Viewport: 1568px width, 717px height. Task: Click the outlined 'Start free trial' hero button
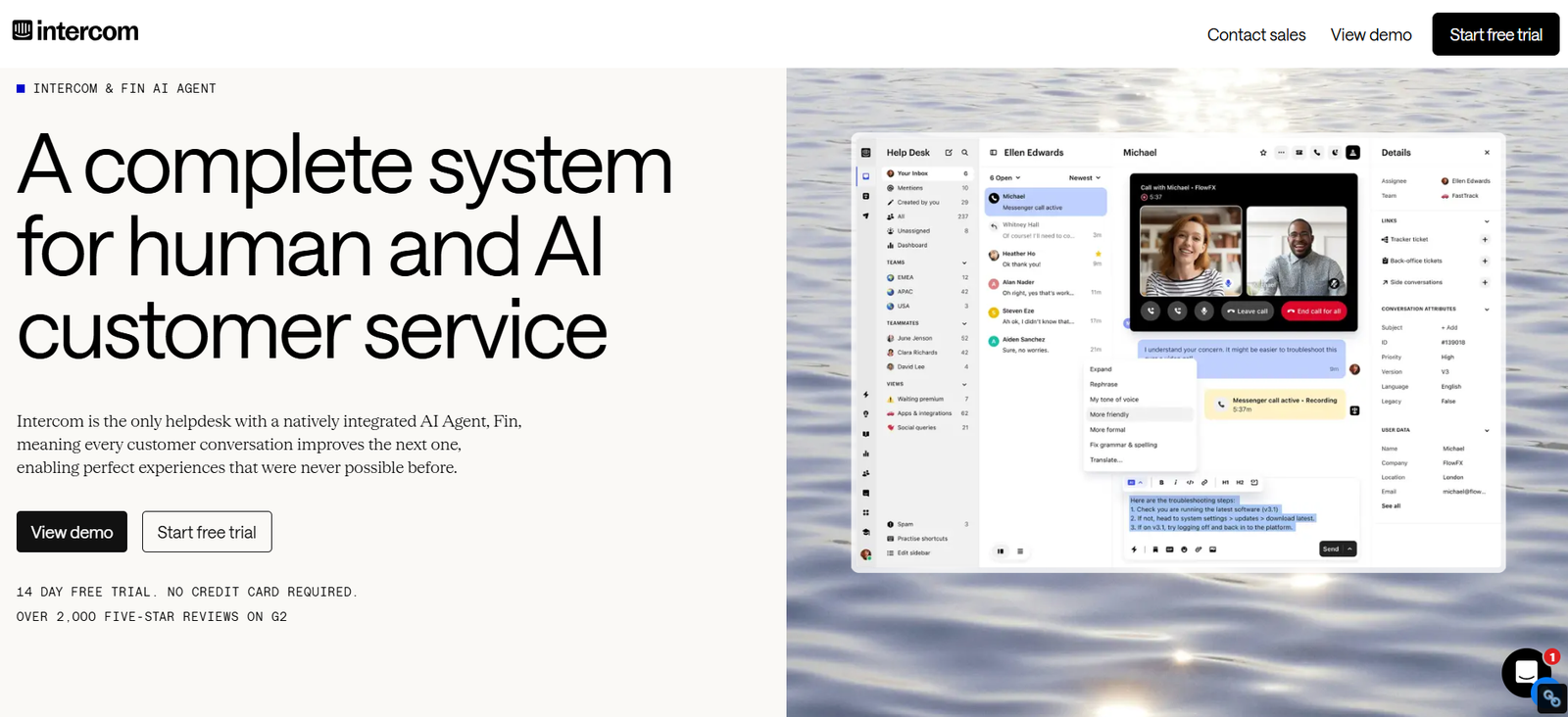pos(207,532)
